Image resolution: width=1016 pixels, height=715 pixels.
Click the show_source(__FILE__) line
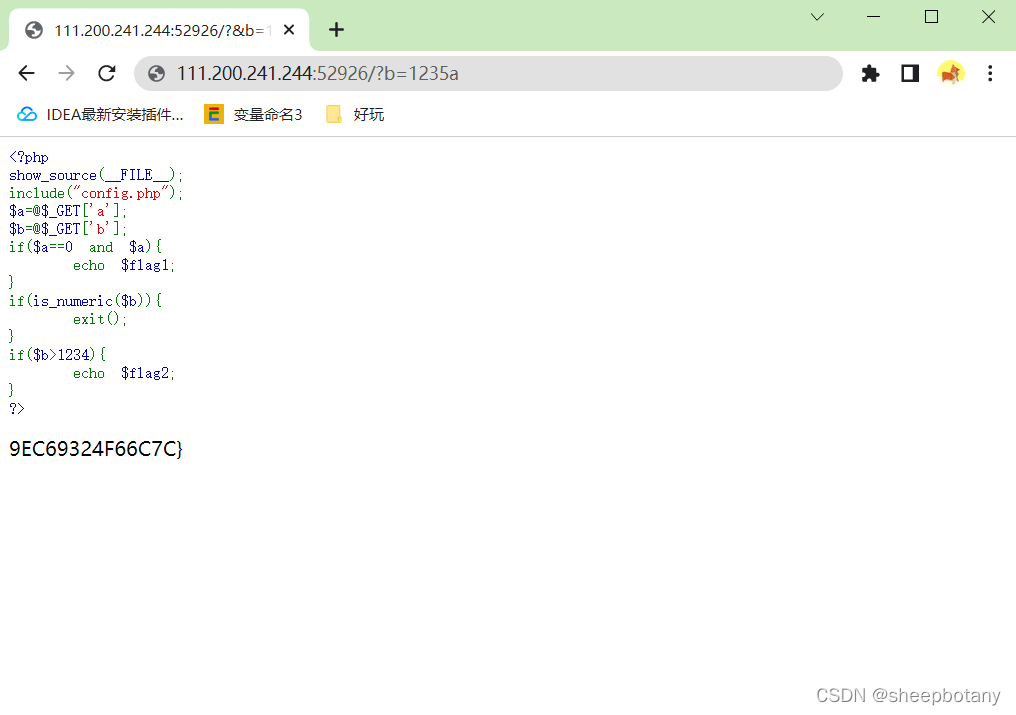click(x=96, y=175)
